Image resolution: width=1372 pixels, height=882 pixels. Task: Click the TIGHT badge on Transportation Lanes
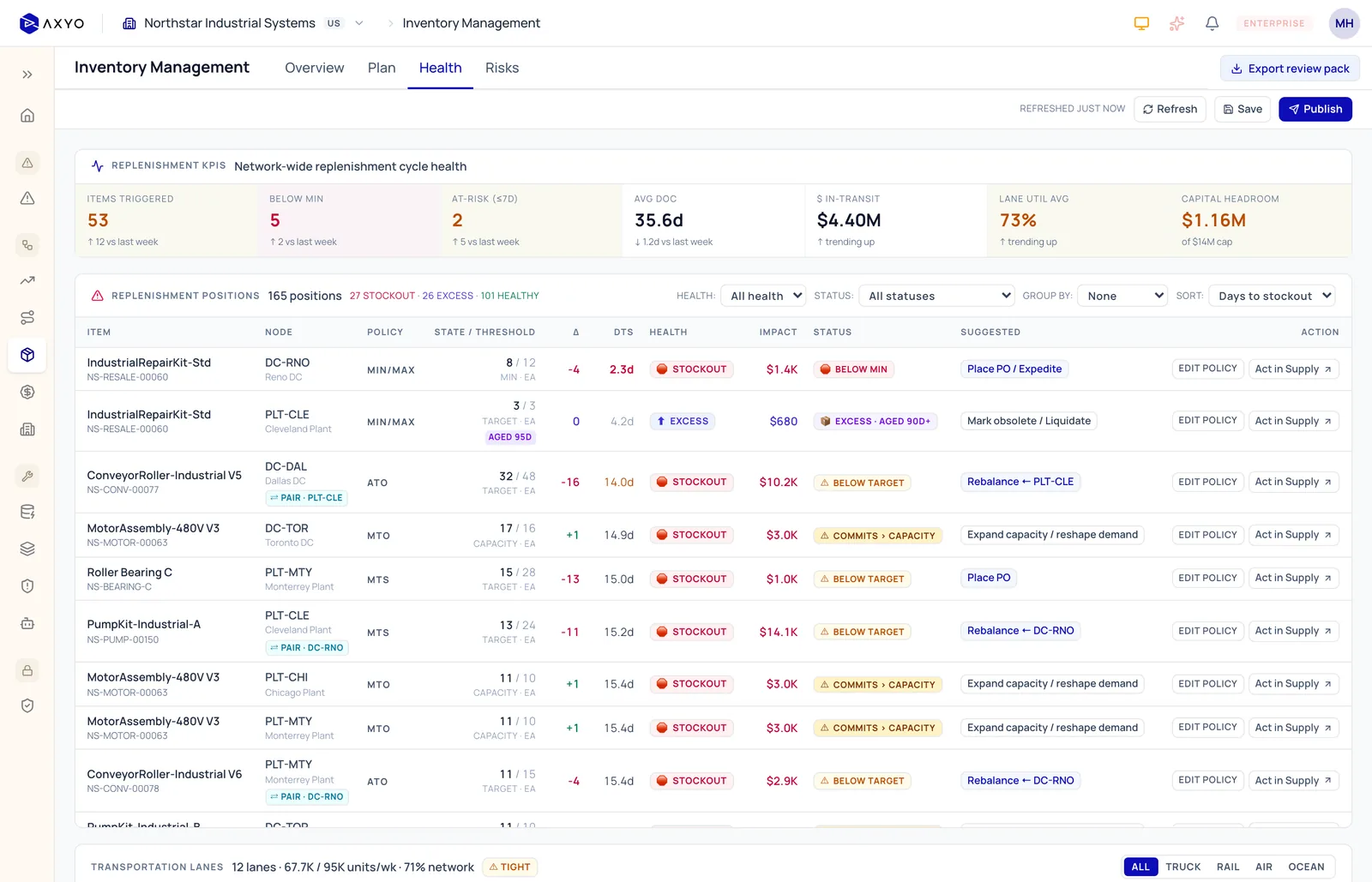[510, 867]
